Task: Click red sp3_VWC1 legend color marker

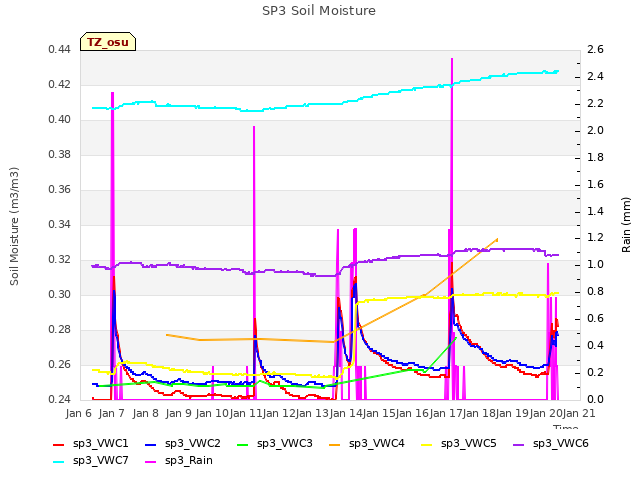Action: pyautogui.click(x=59, y=445)
